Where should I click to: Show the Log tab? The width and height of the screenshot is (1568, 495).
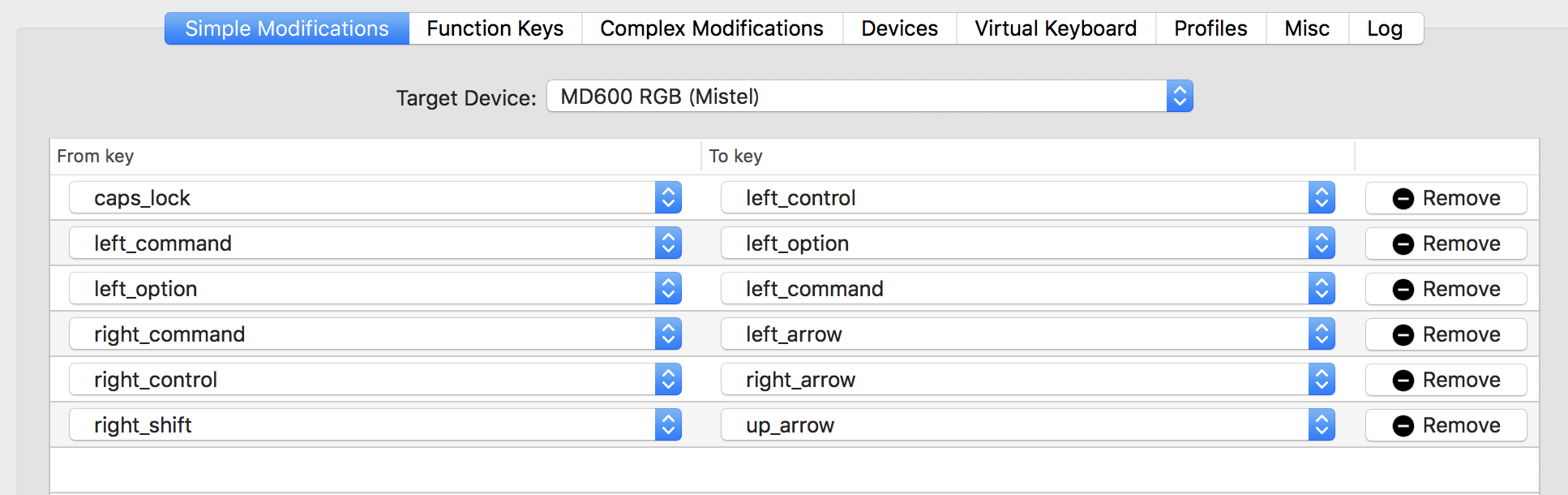(1385, 28)
